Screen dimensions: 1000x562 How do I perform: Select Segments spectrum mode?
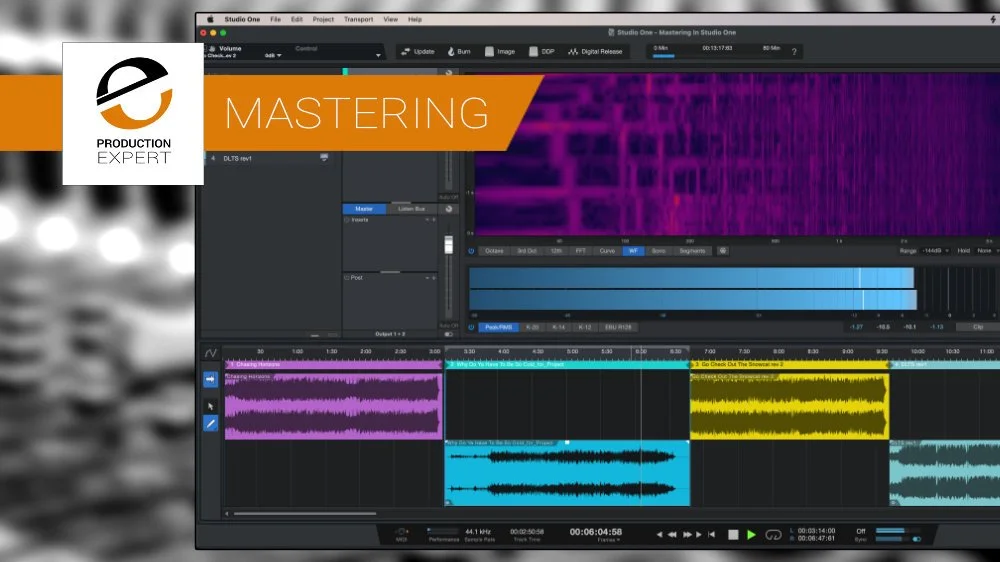(693, 251)
